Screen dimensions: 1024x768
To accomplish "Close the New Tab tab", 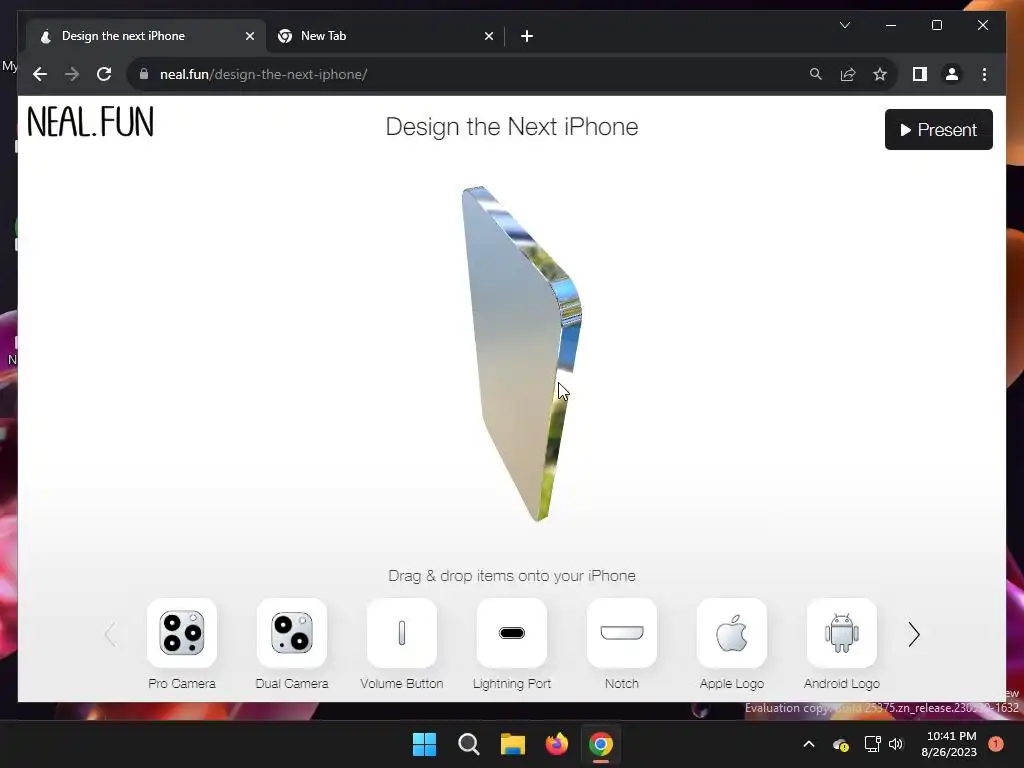I will [488, 36].
